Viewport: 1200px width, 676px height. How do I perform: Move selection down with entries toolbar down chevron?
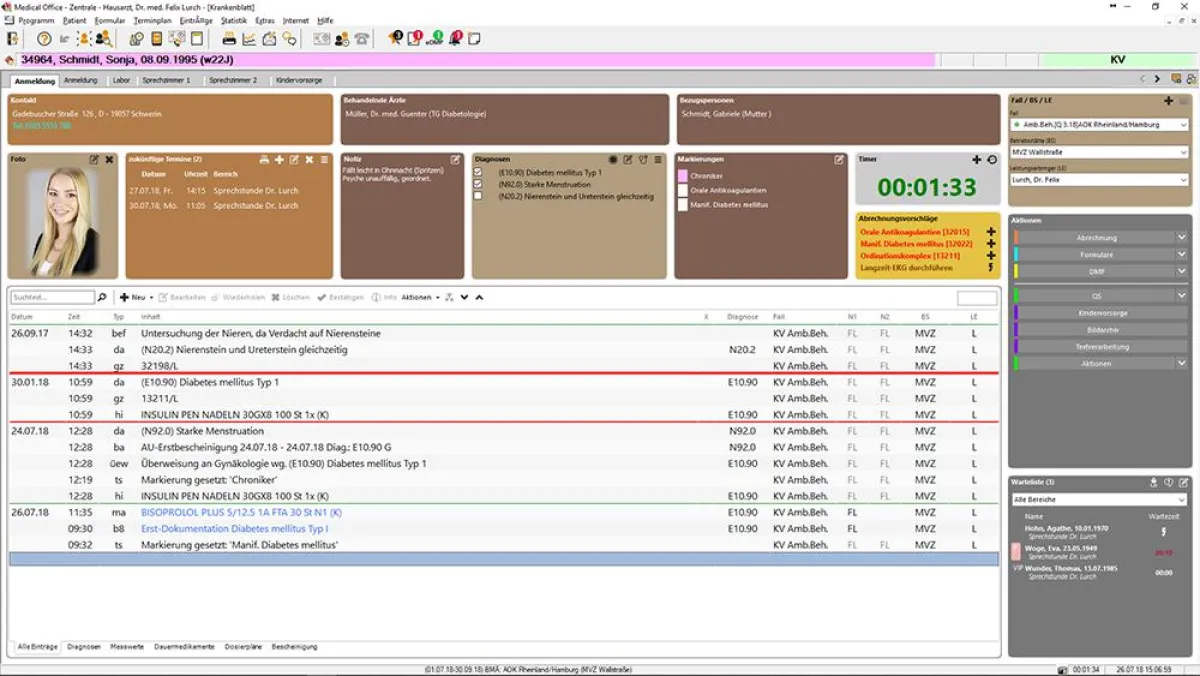[464, 297]
